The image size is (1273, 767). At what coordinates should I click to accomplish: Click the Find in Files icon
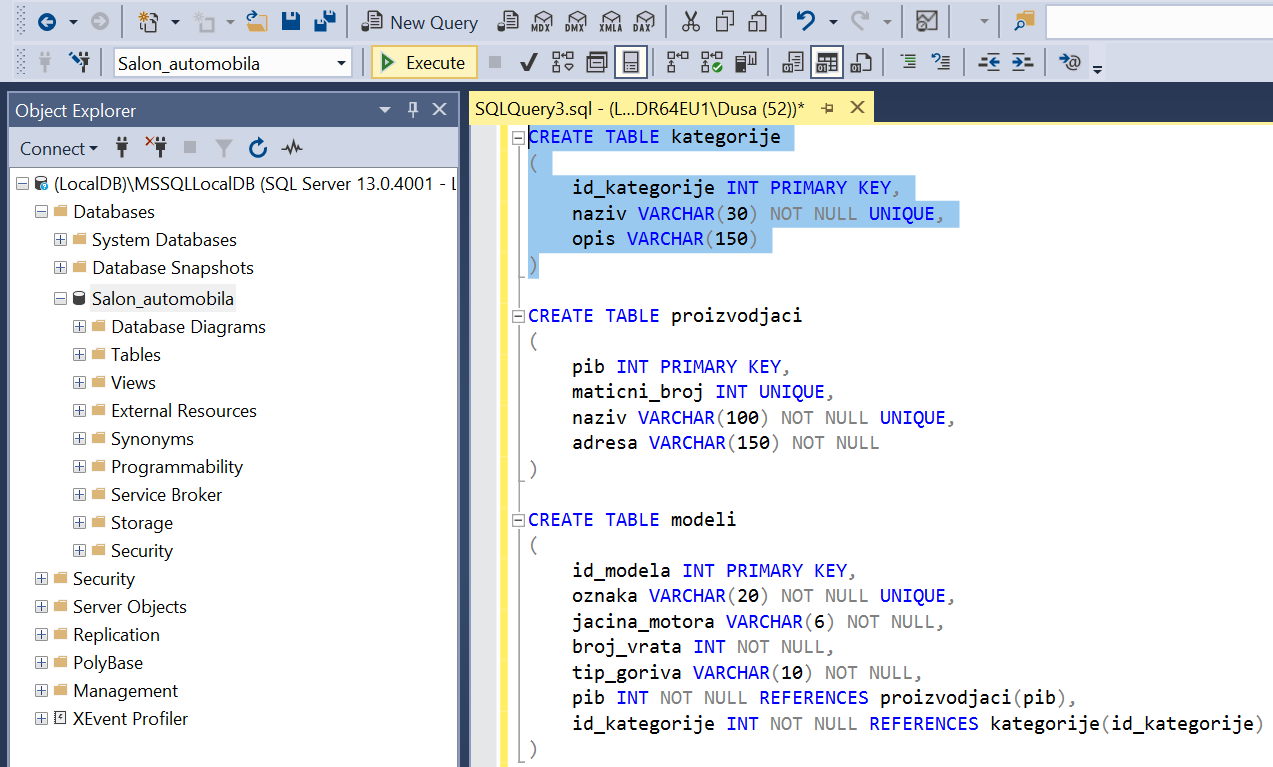(1024, 21)
